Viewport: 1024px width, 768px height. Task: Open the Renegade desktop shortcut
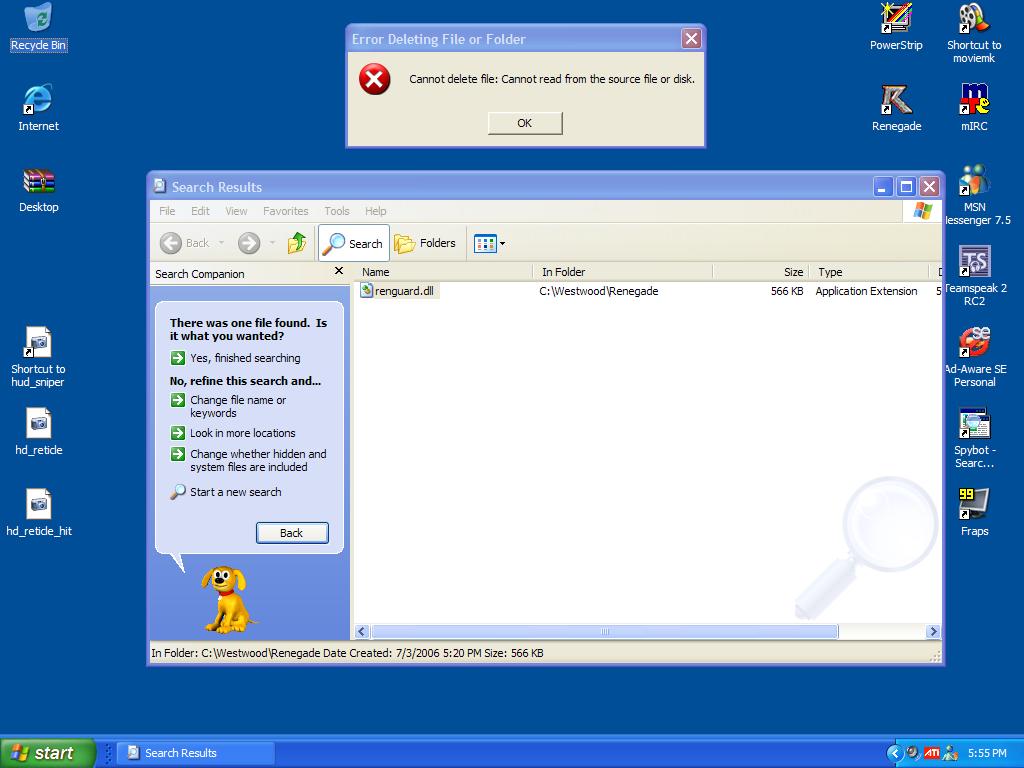(896, 101)
